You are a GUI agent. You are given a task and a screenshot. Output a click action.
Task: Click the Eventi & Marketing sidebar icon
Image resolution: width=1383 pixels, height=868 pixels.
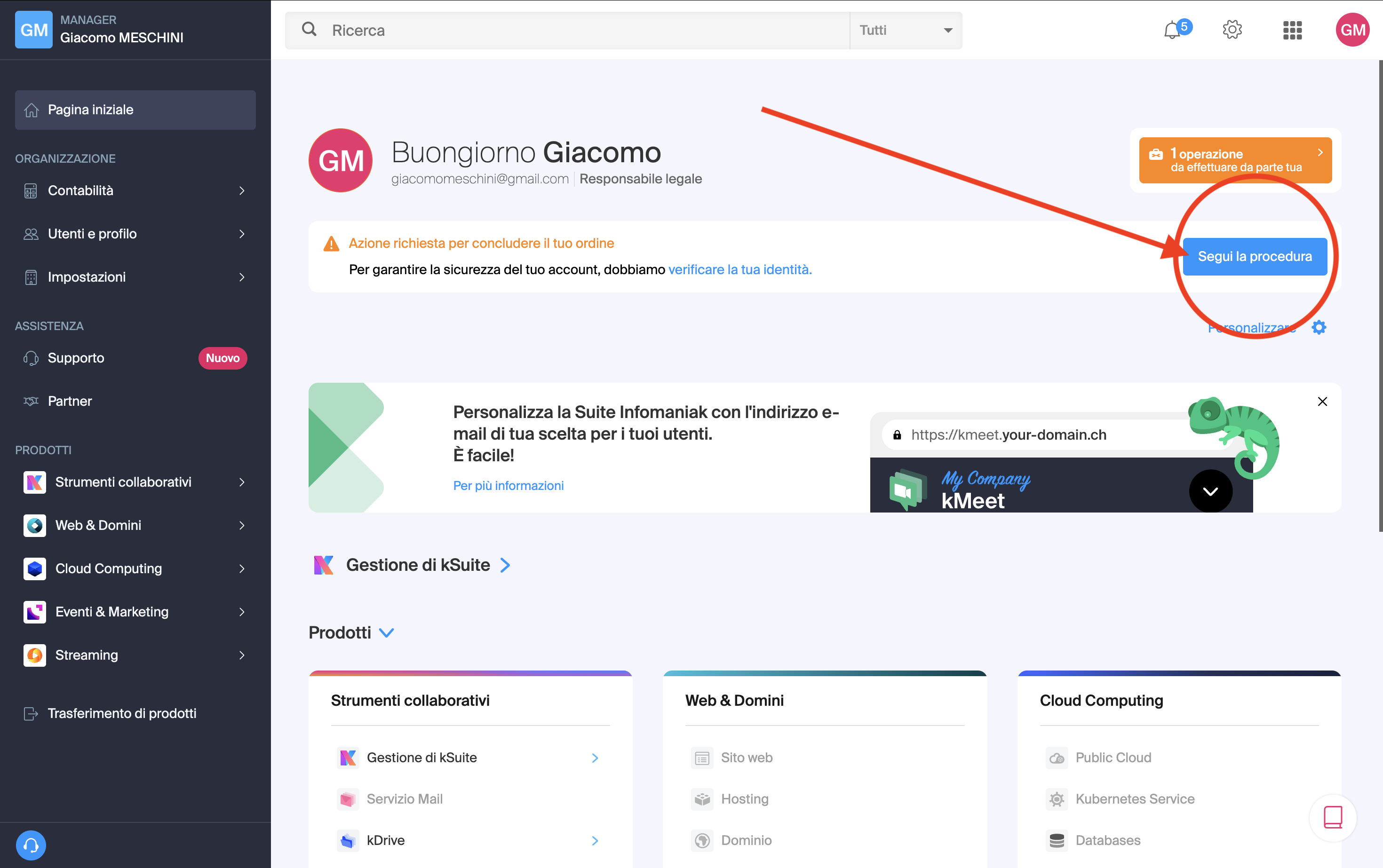[34, 612]
